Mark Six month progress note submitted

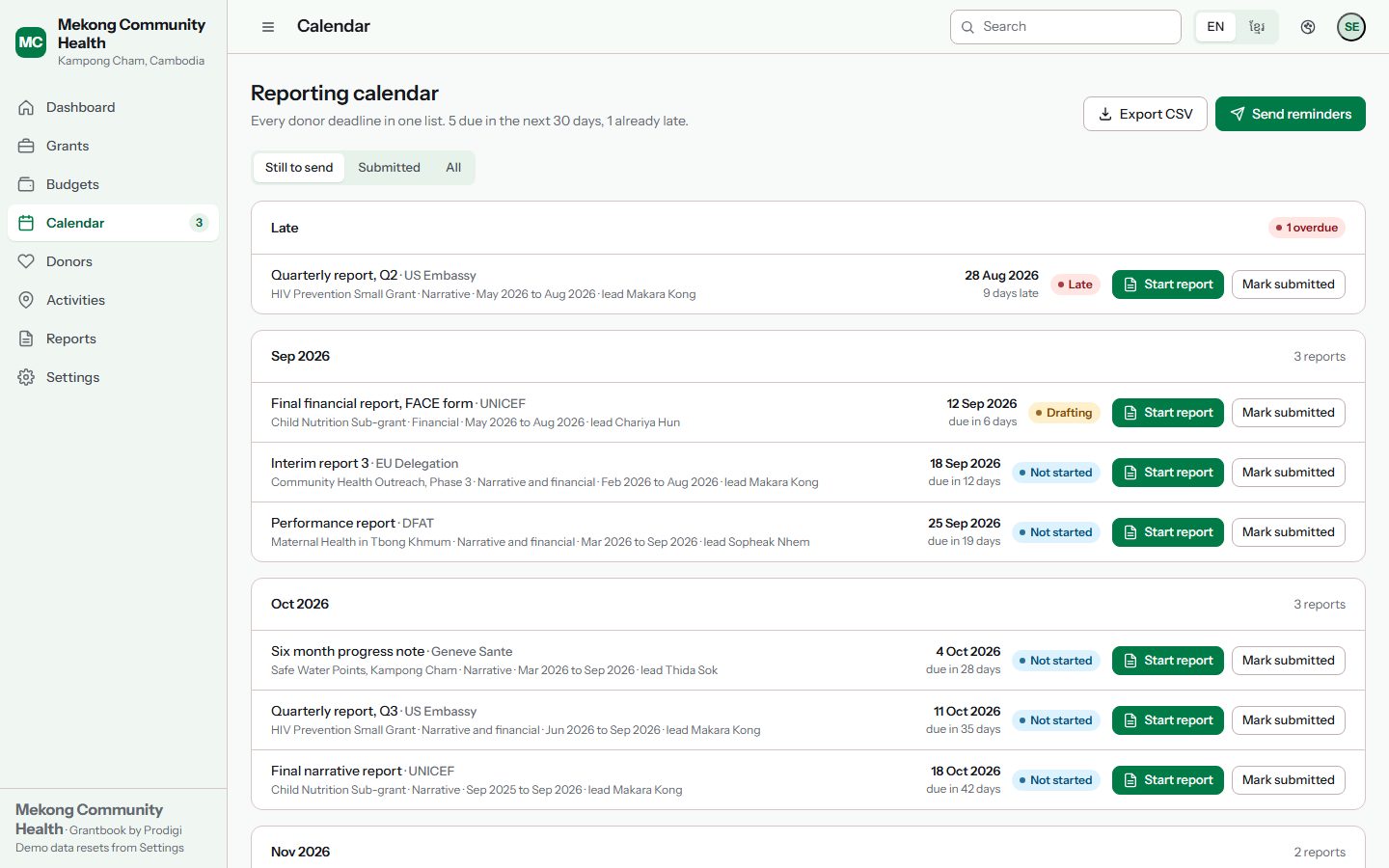(x=1289, y=661)
